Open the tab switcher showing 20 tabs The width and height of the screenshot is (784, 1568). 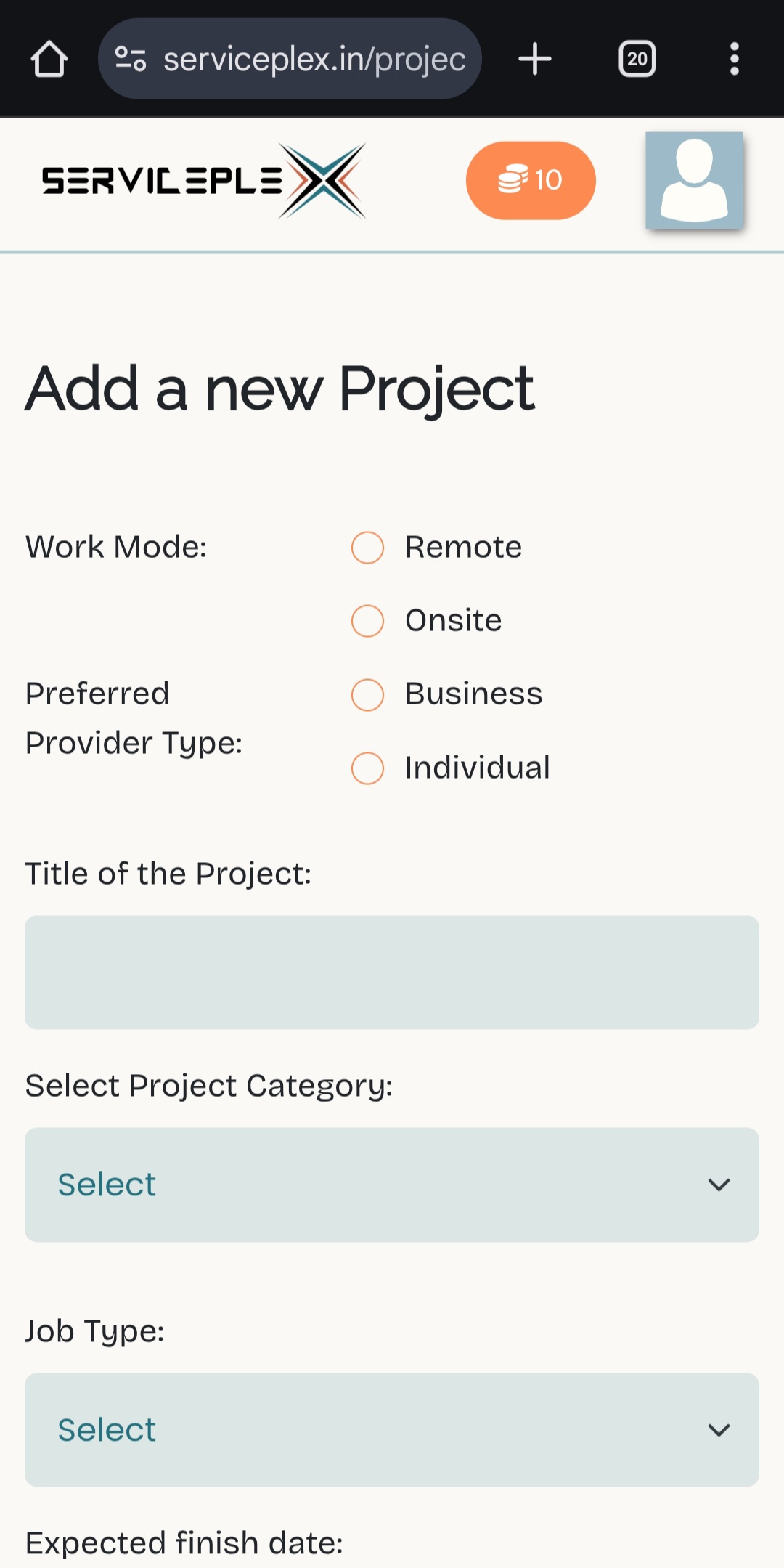[637, 59]
